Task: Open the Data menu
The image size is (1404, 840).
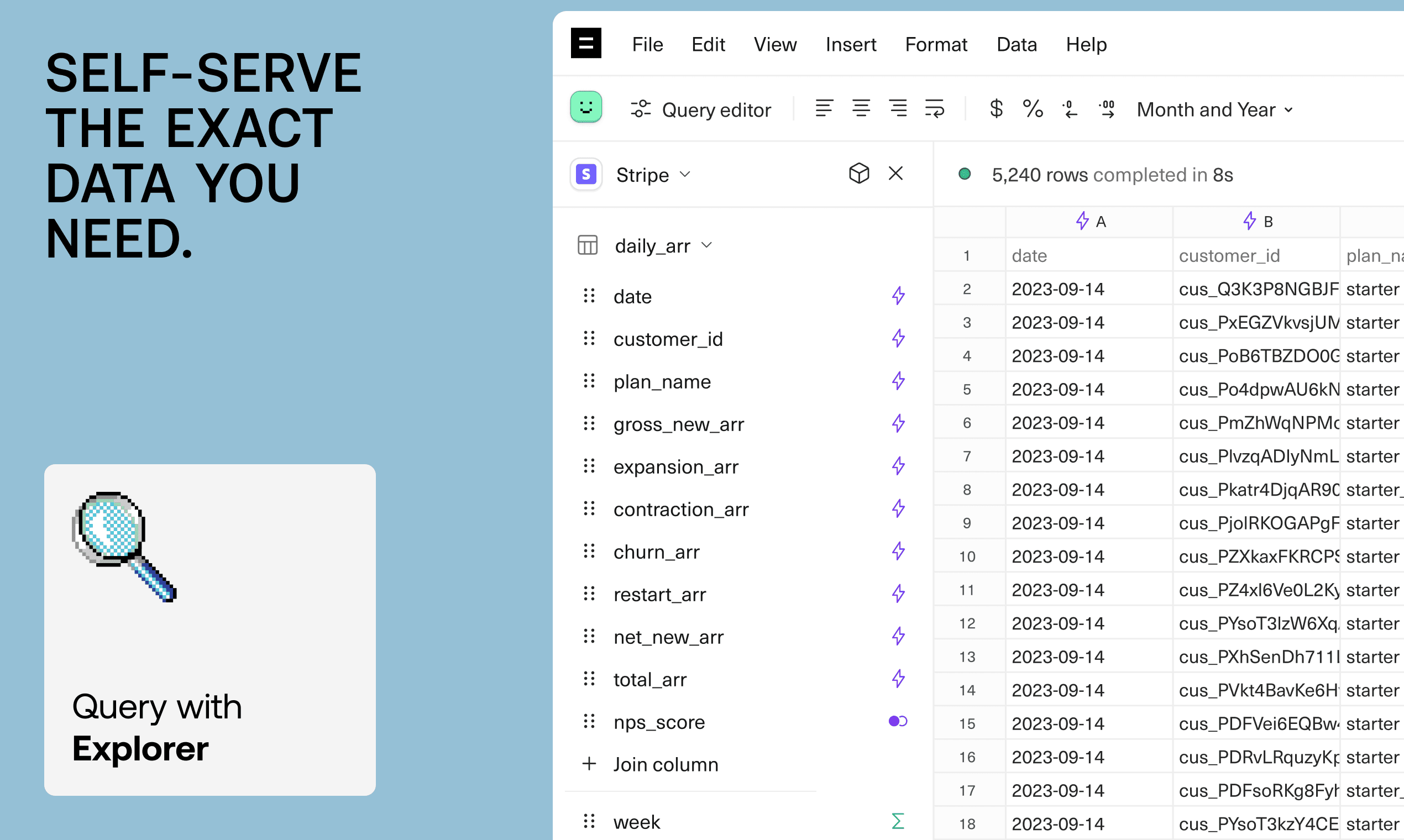Action: click(1016, 44)
